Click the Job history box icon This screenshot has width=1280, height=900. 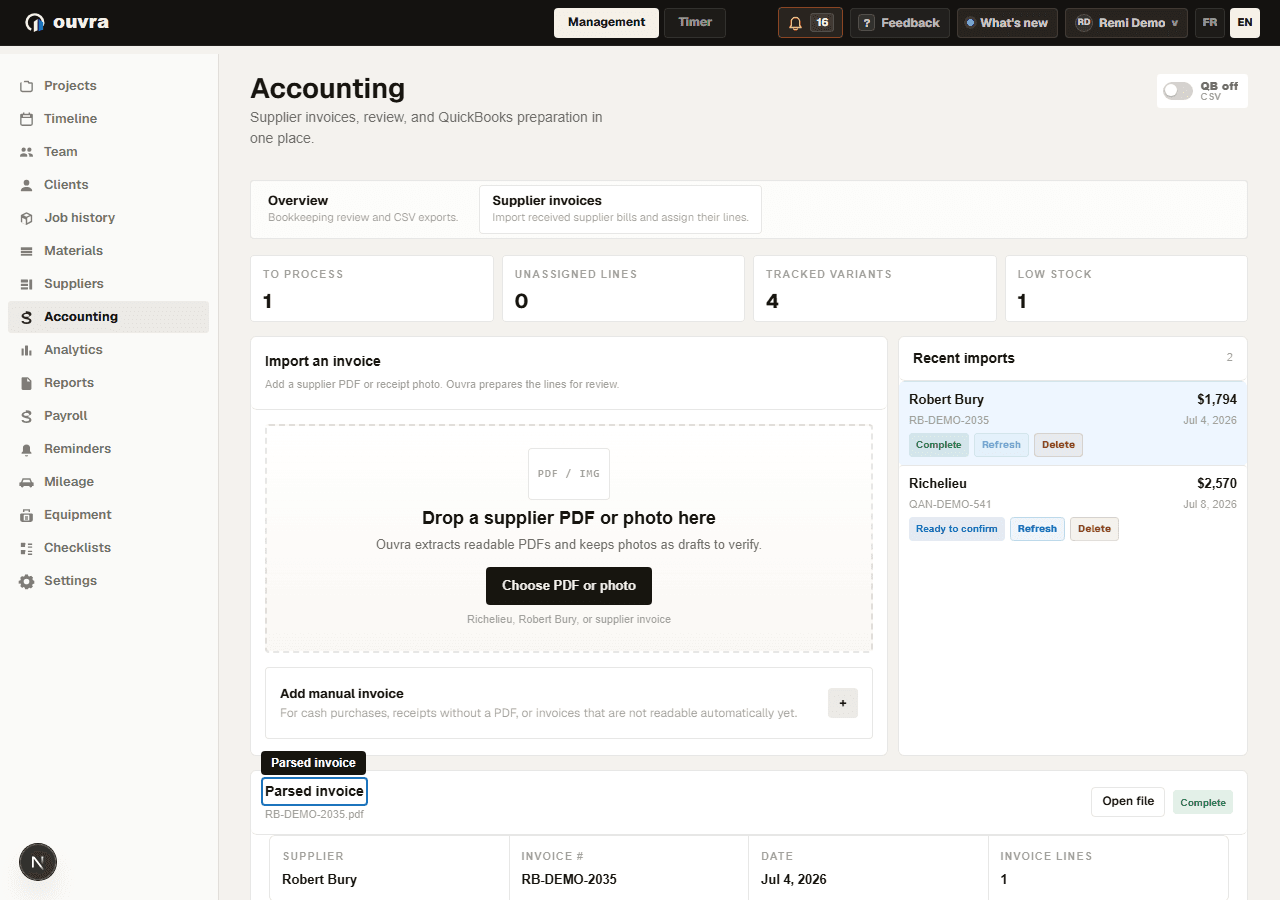tap(27, 218)
